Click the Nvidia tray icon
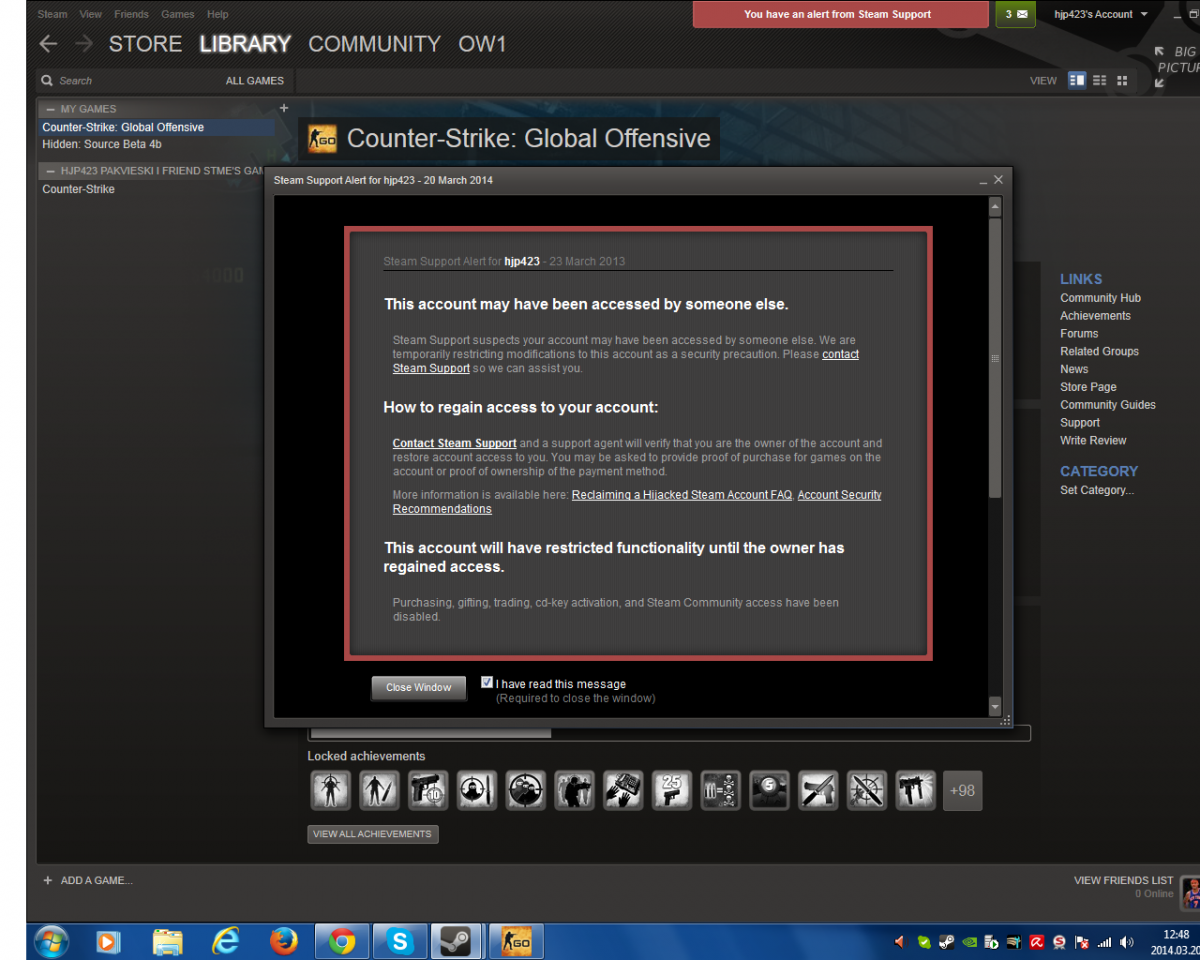This screenshot has height=960, width=1200. click(x=968, y=942)
